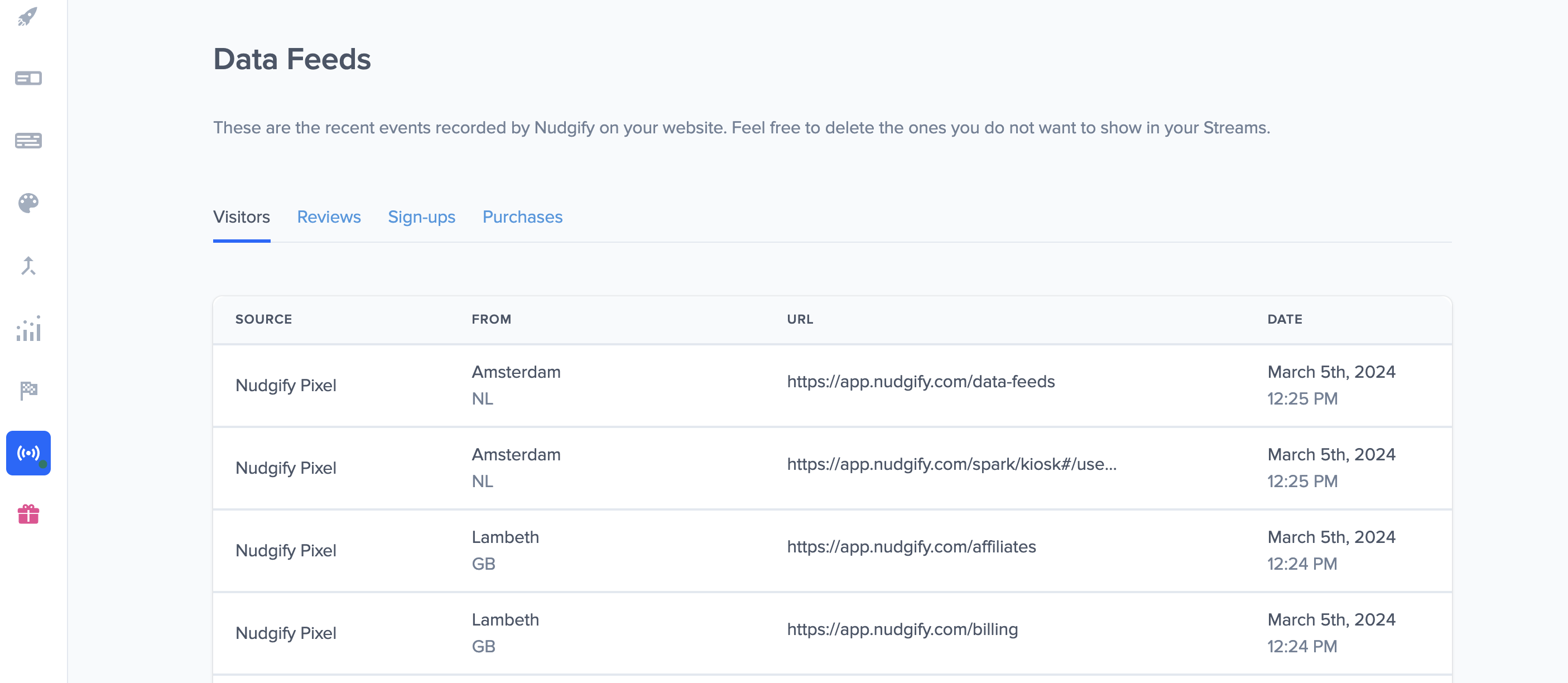Open the palette design icon
This screenshot has height=683, width=1568.
[28, 203]
